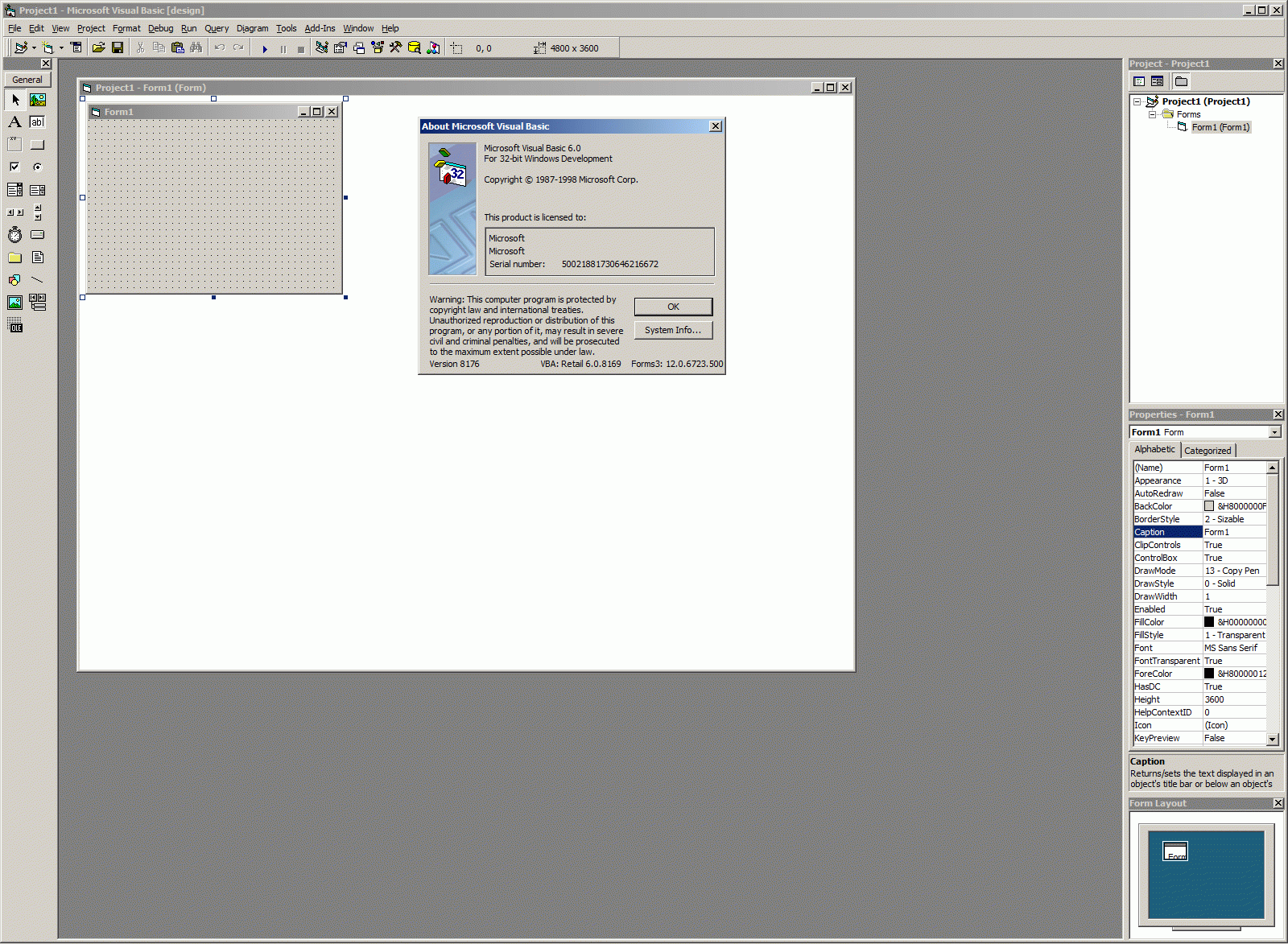
Task: Open the Menu Editor from the toolbar
Action: [x=76, y=48]
